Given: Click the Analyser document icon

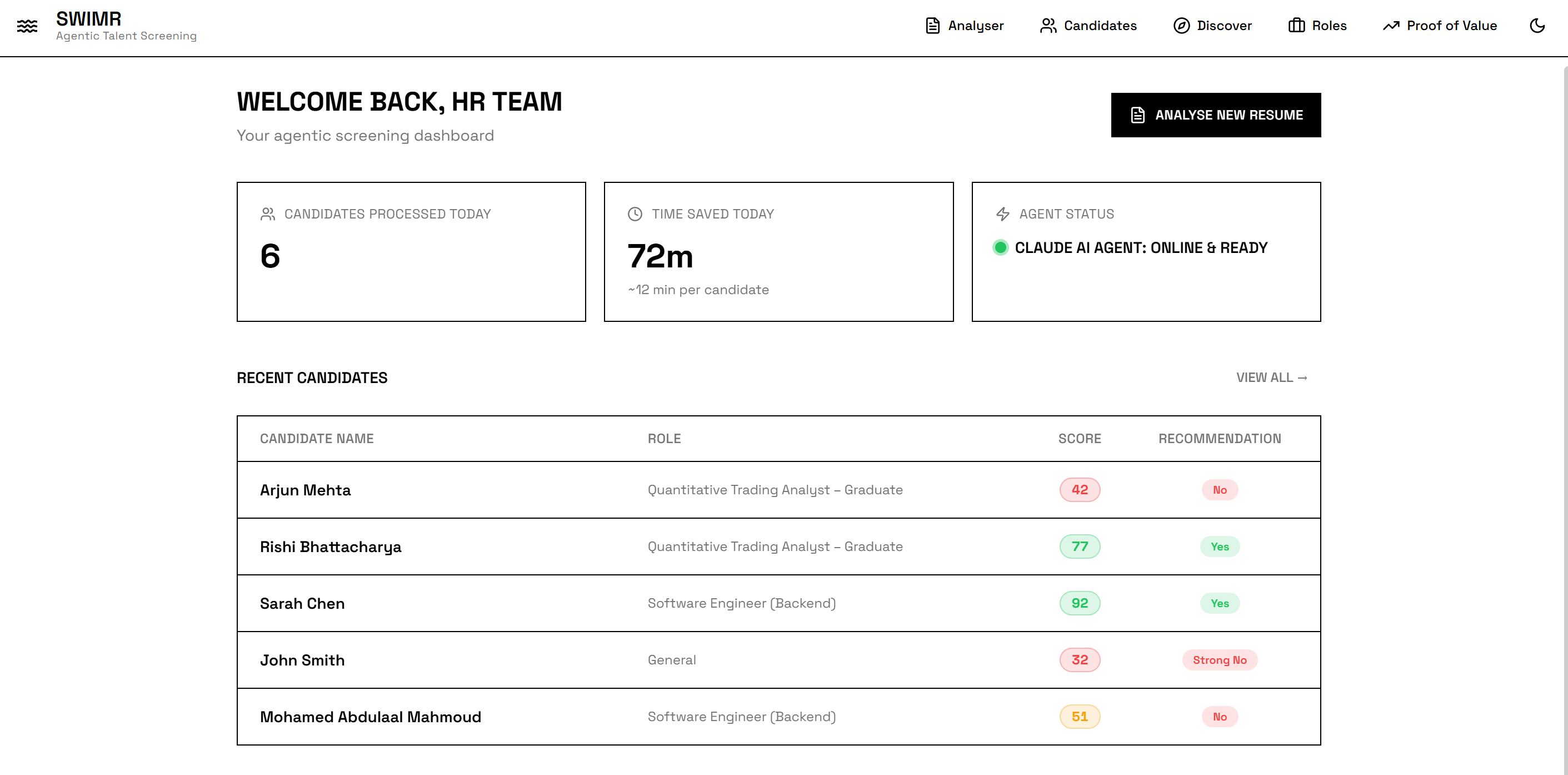Looking at the screenshot, I should pos(932,26).
